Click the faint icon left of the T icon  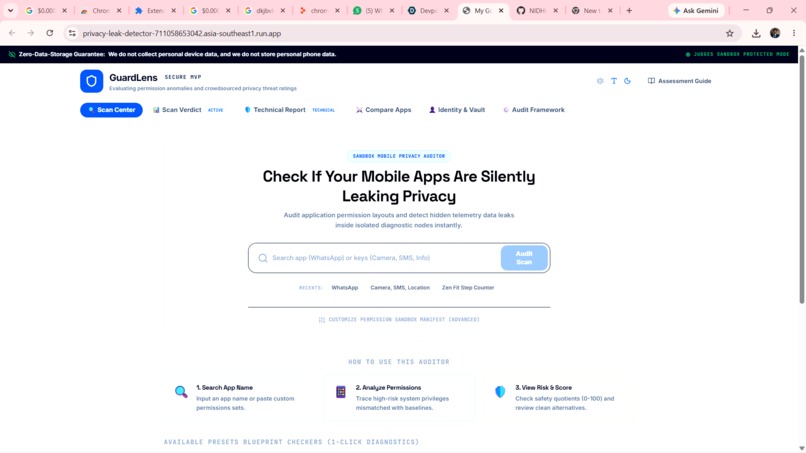click(600, 81)
